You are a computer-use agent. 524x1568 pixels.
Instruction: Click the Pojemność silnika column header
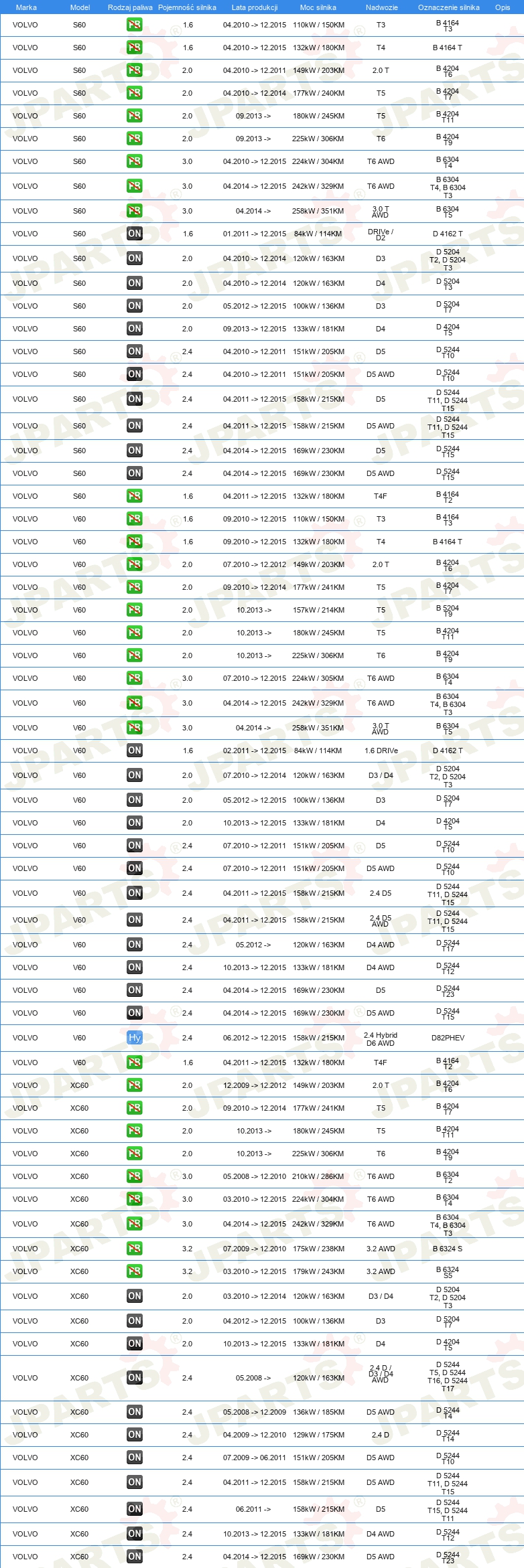pyautogui.click(x=187, y=7)
